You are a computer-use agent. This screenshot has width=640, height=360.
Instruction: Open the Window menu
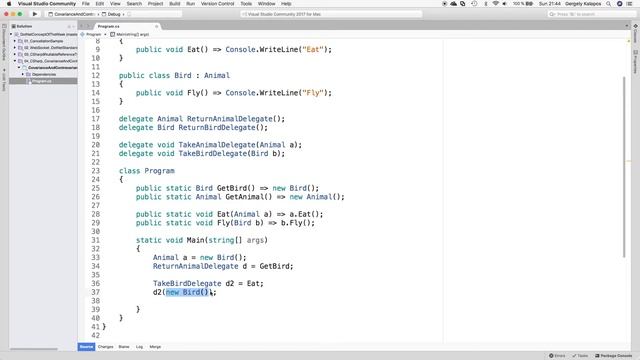click(267, 4)
